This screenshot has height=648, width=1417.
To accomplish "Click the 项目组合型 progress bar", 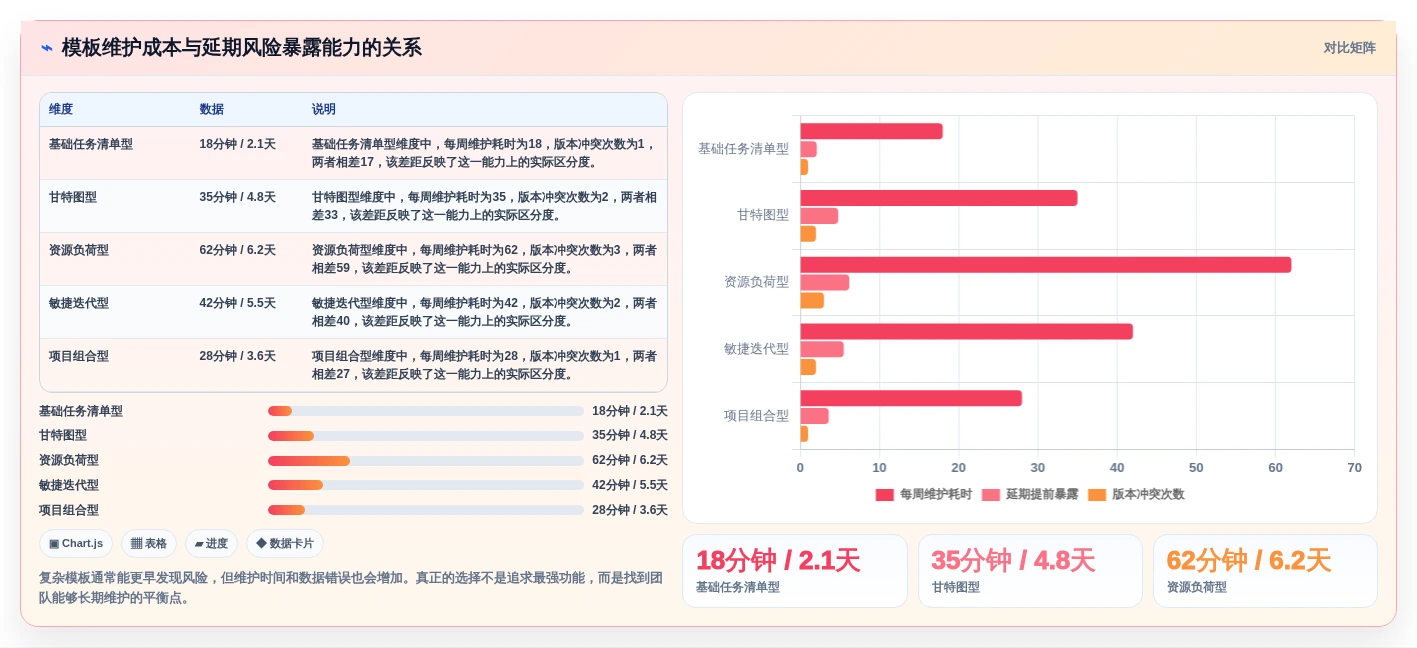I will (x=425, y=510).
